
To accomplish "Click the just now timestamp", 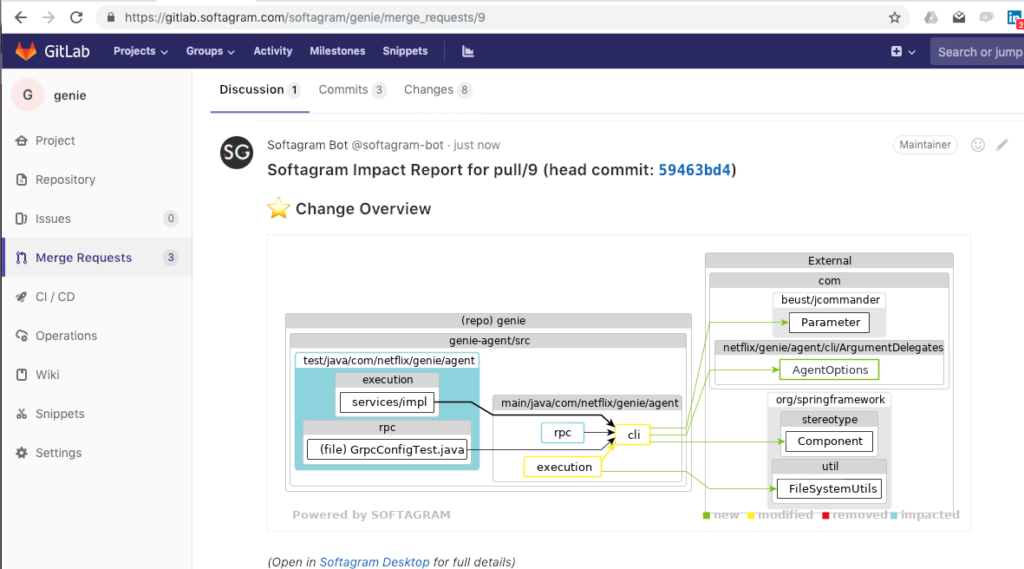I will tap(477, 145).
